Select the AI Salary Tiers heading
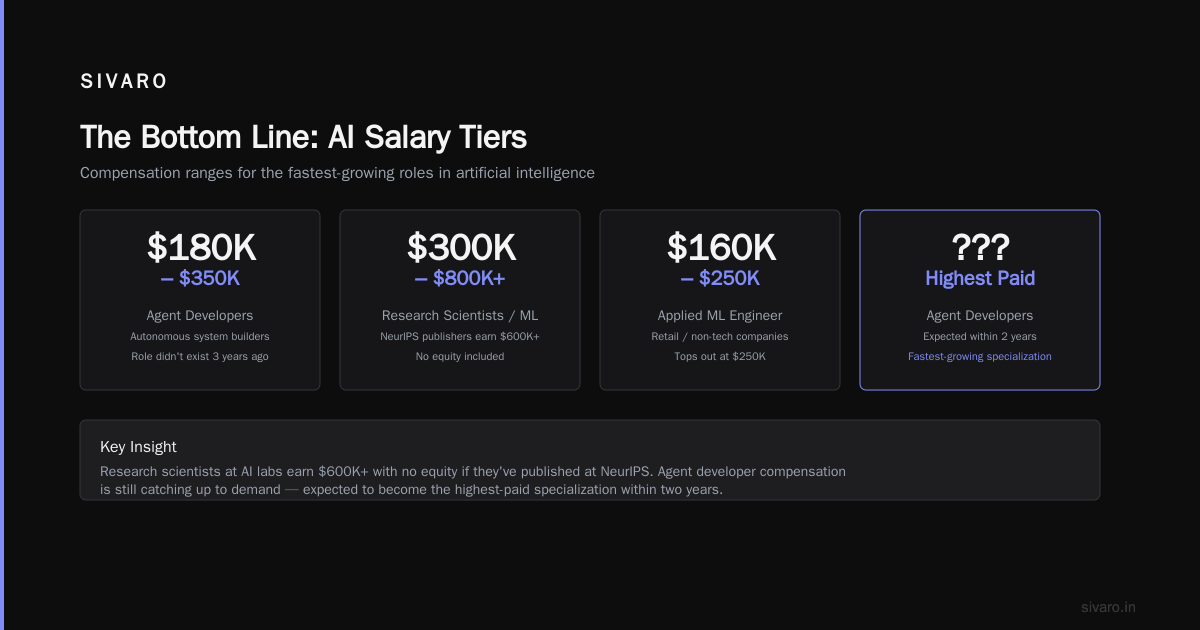Screen dimensions: 1200x630 (303, 137)
